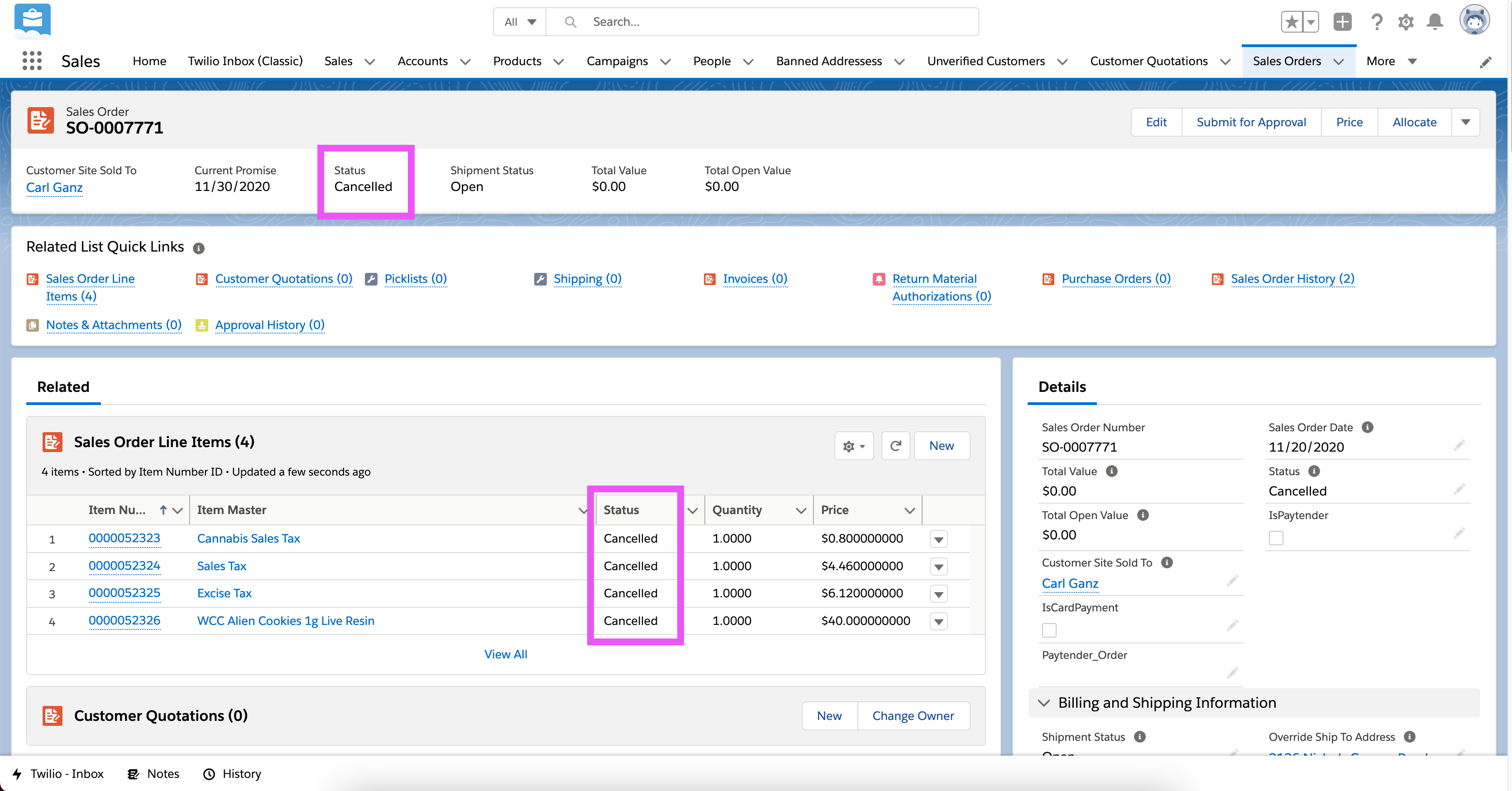Viewport: 1512px width, 791px height.
Task: Click the Customer Site Sold To info icon
Action: pos(1167,563)
